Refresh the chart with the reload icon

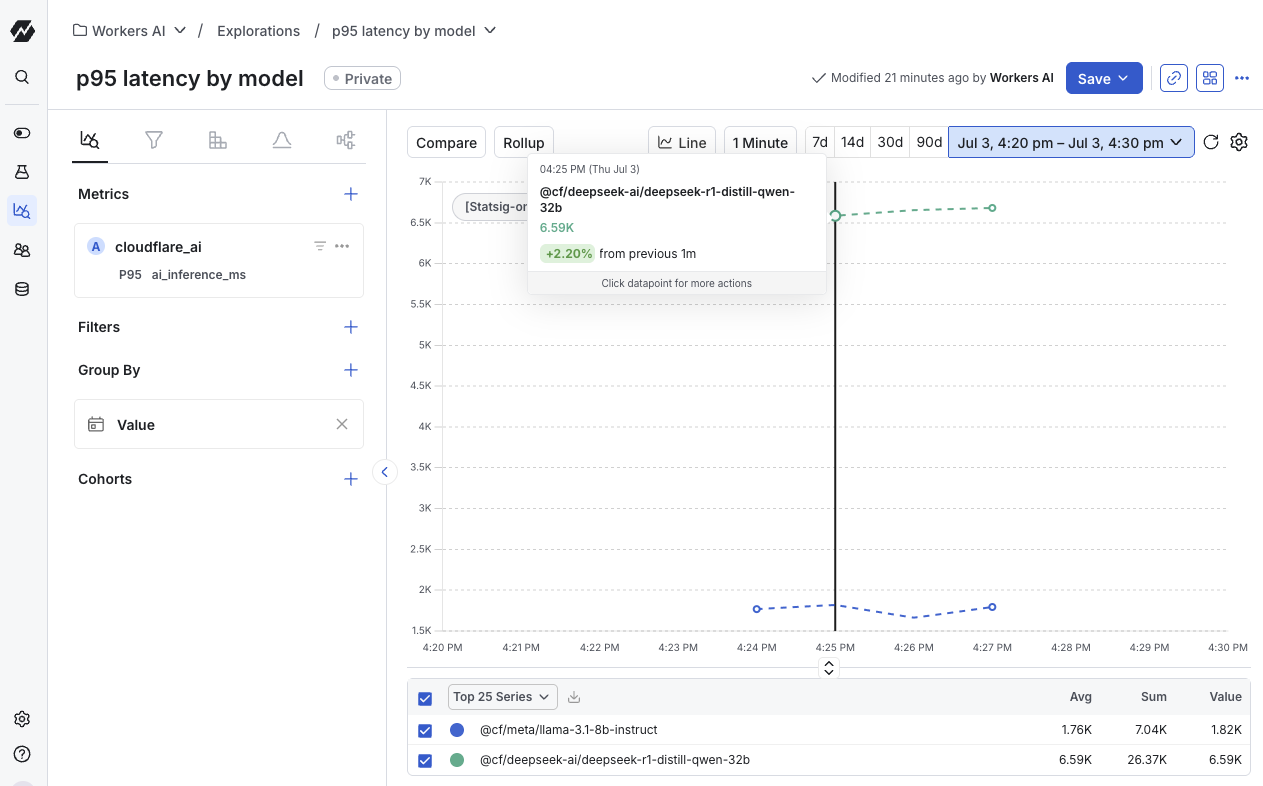1211,142
